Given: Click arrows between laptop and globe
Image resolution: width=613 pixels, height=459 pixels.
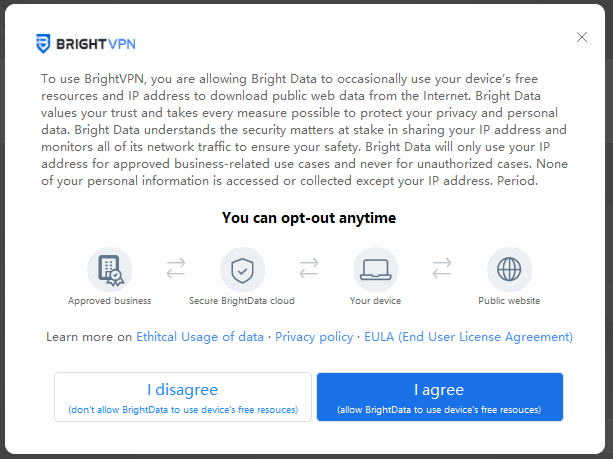Looking at the screenshot, I should click(442, 268).
